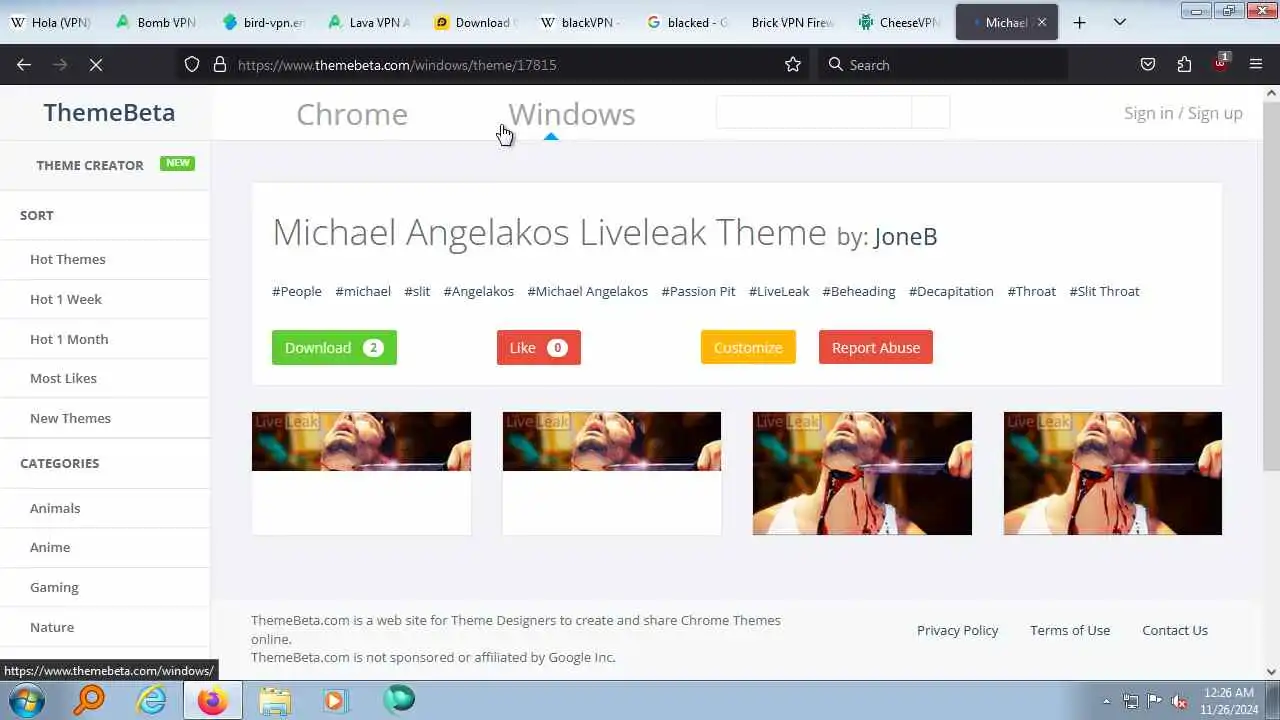
Task: Open the third theme preview thumbnail
Action: (x=862, y=473)
